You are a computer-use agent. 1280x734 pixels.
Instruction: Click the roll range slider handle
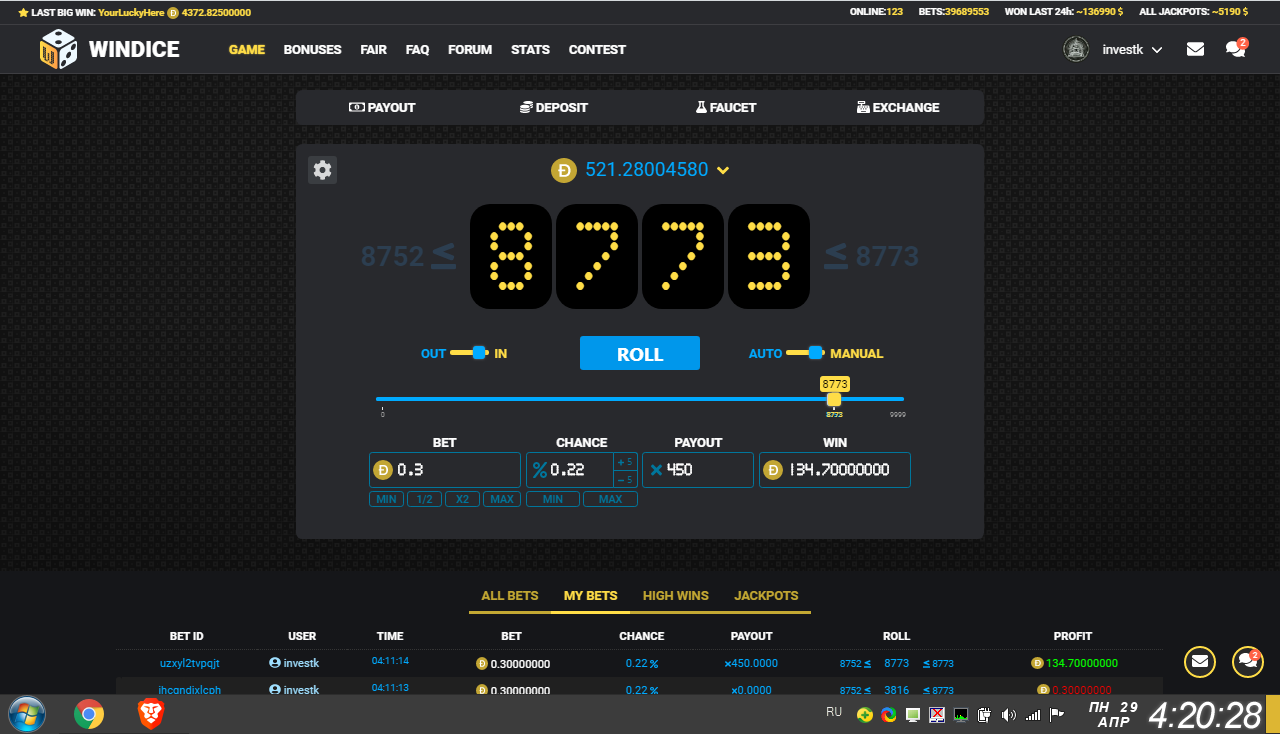834,399
